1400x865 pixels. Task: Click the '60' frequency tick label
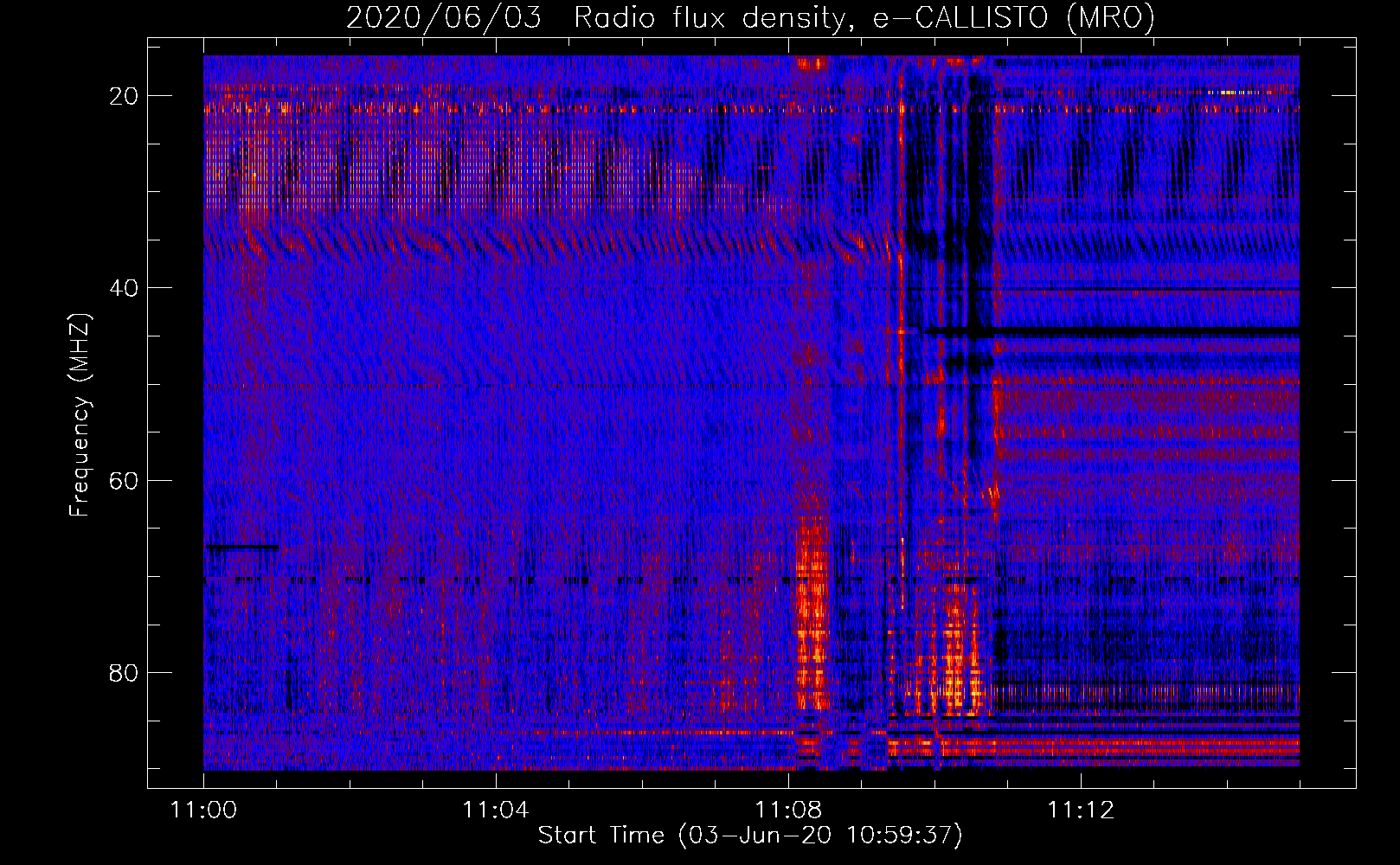coord(124,480)
